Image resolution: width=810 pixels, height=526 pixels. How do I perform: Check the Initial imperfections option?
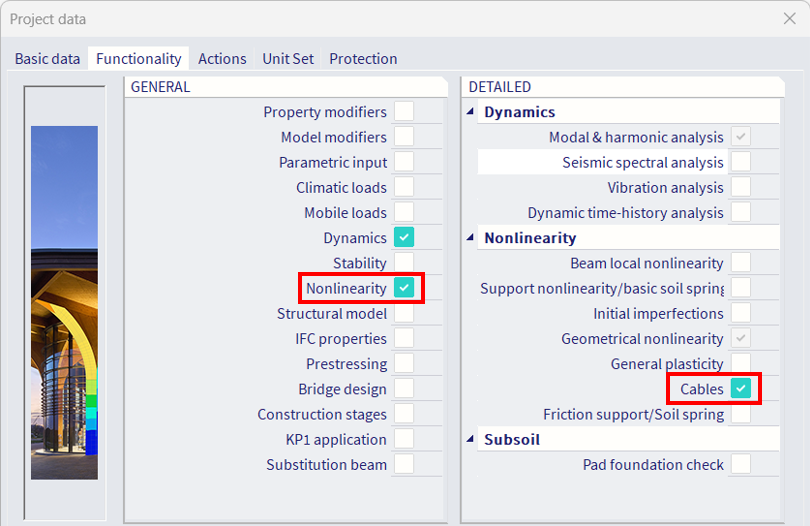pyautogui.click(x=741, y=313)
